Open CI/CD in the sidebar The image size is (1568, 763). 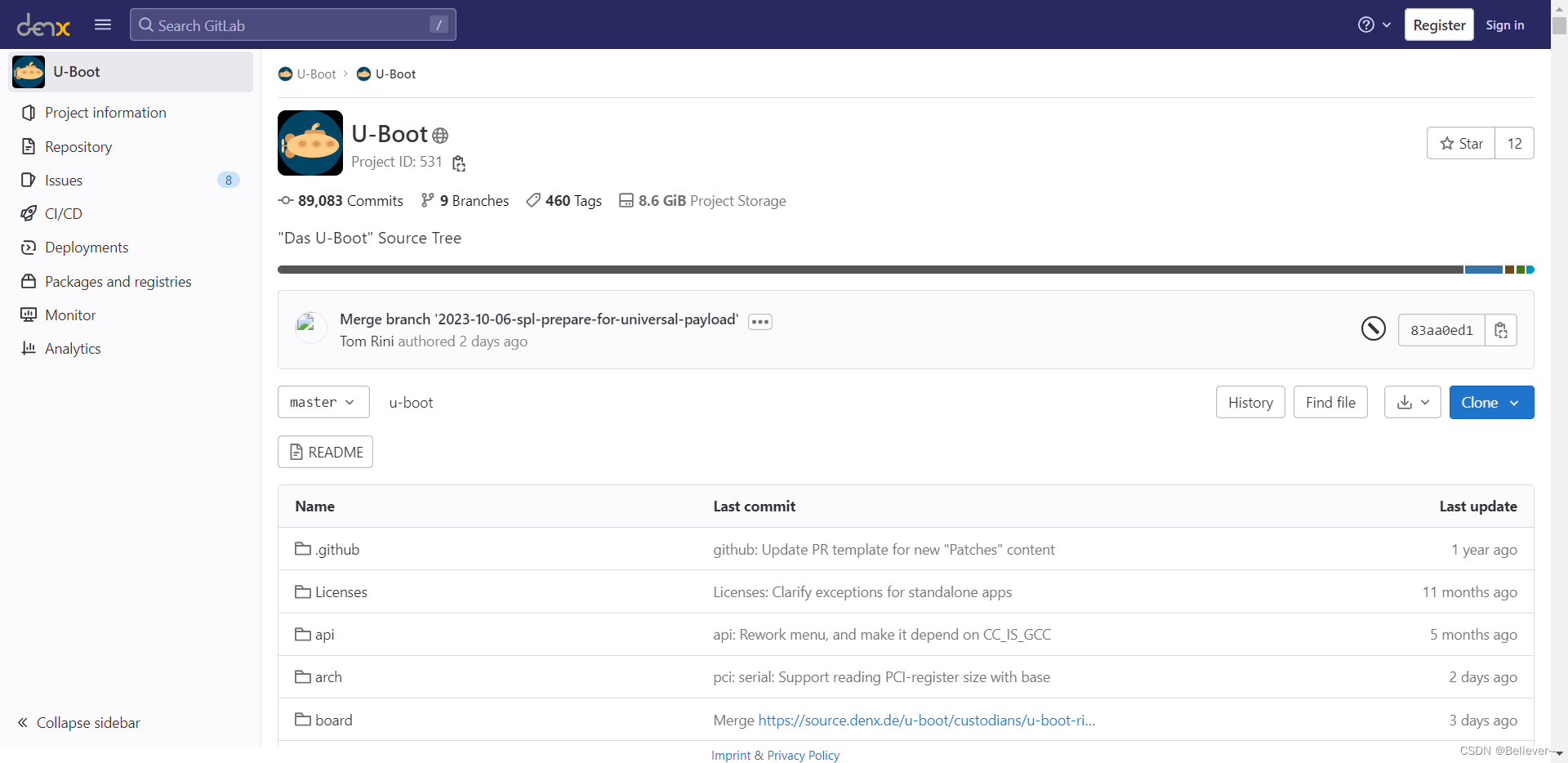(x=64, y=214)
